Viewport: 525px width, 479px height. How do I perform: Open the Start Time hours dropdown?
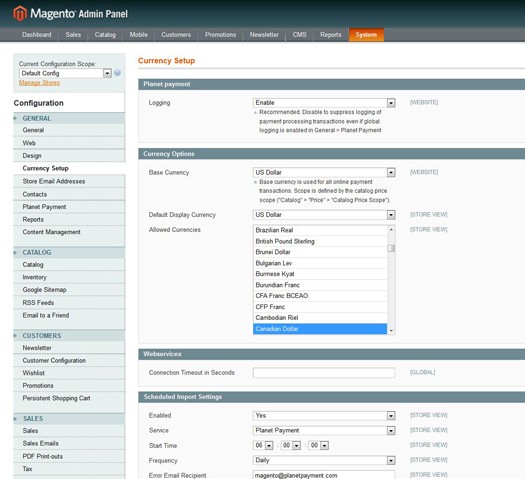coord(263,445)
